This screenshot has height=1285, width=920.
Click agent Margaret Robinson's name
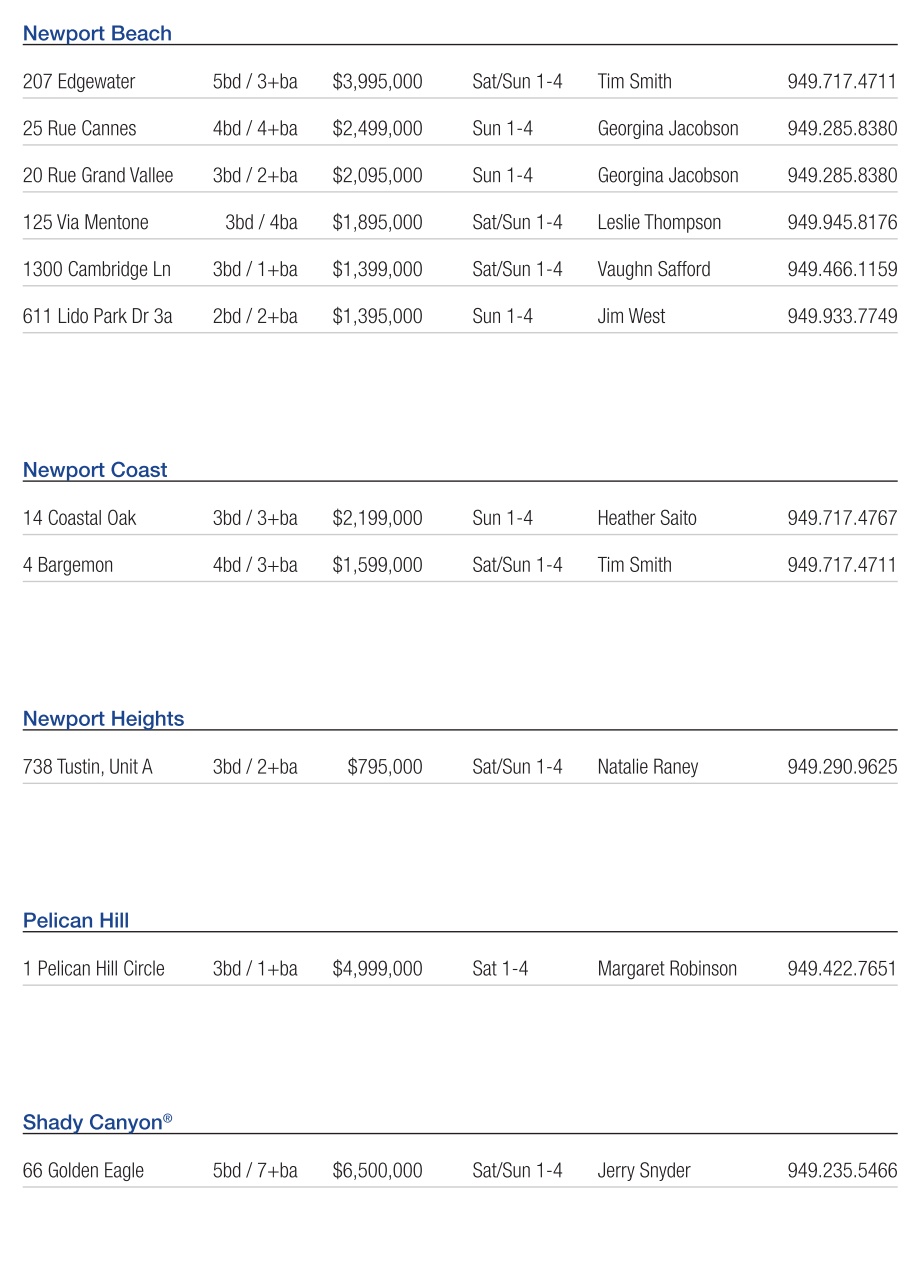pyautogui.click(x=667, y=969)
